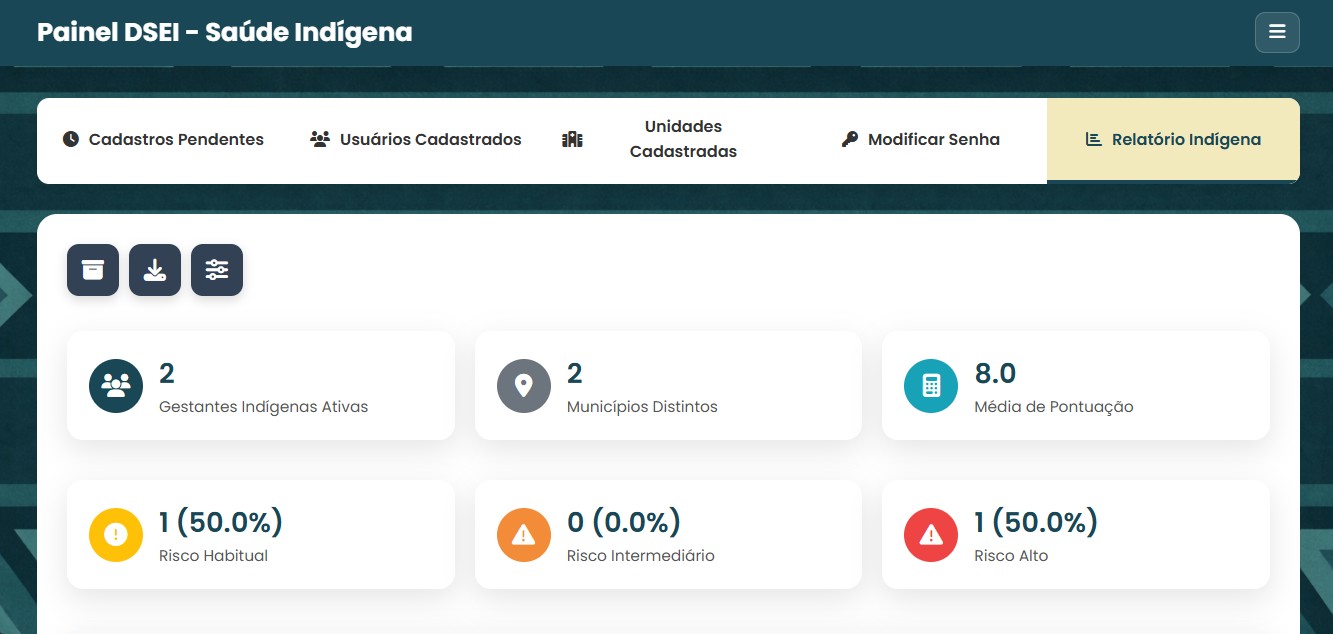The width and height of the screenshot is (1333, 634).
Task: Click the Risco Intermediário label
Action: [641, 556]
